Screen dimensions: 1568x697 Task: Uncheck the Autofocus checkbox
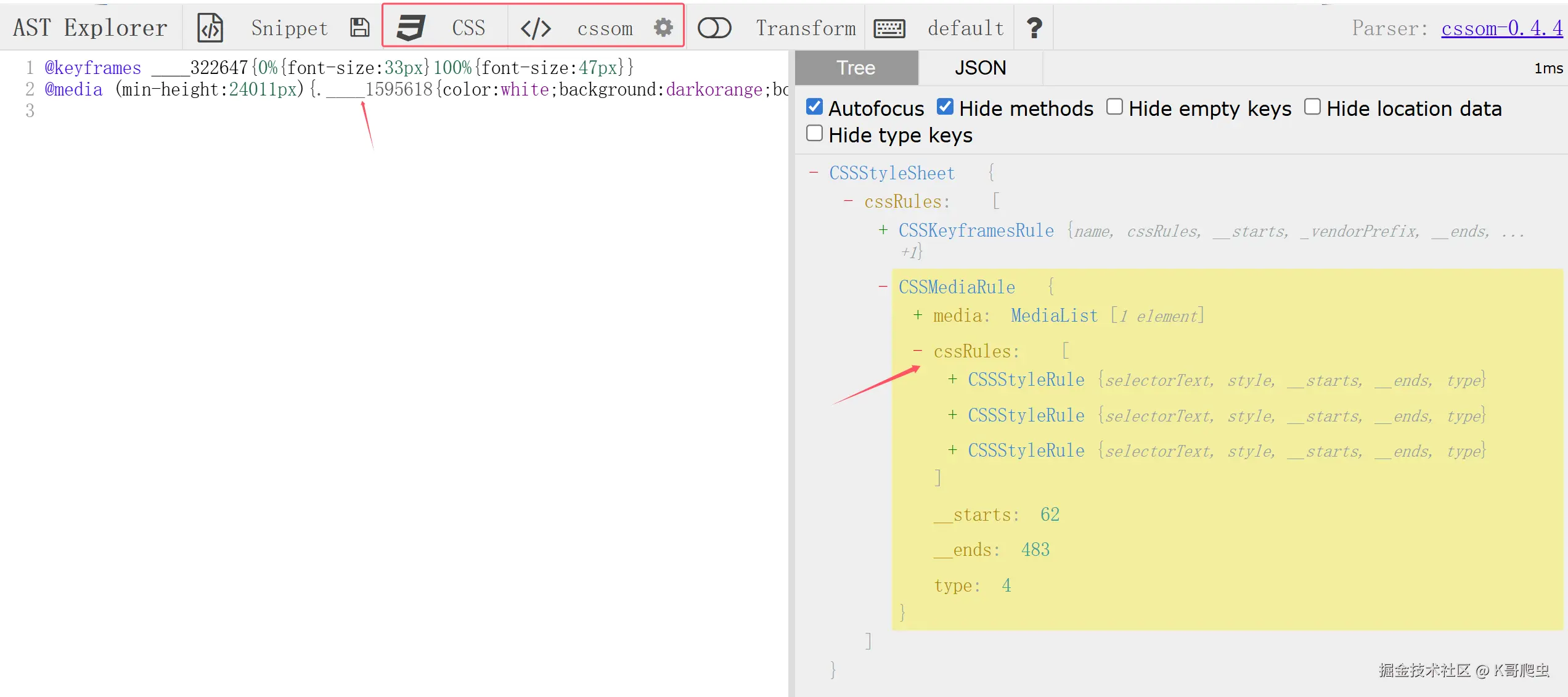point(814,107)
